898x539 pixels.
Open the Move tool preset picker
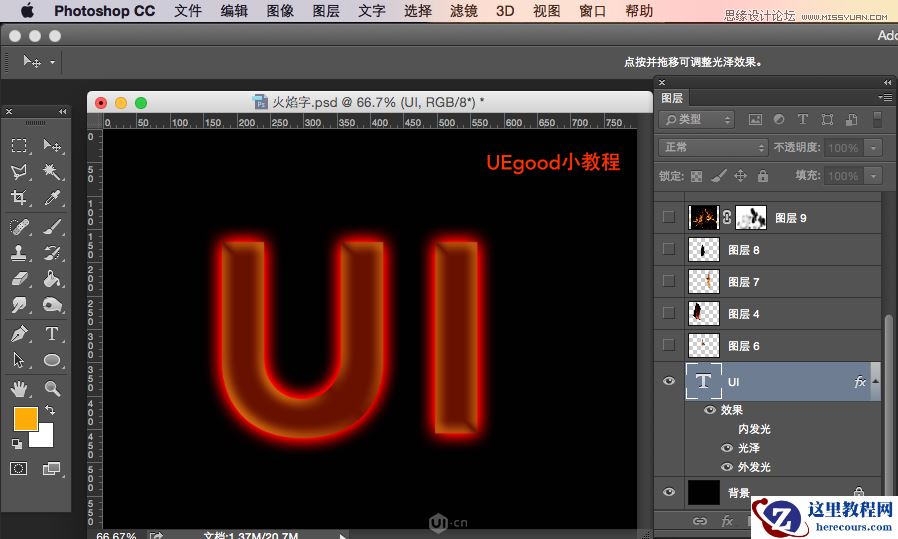click(x=52, y=62)
